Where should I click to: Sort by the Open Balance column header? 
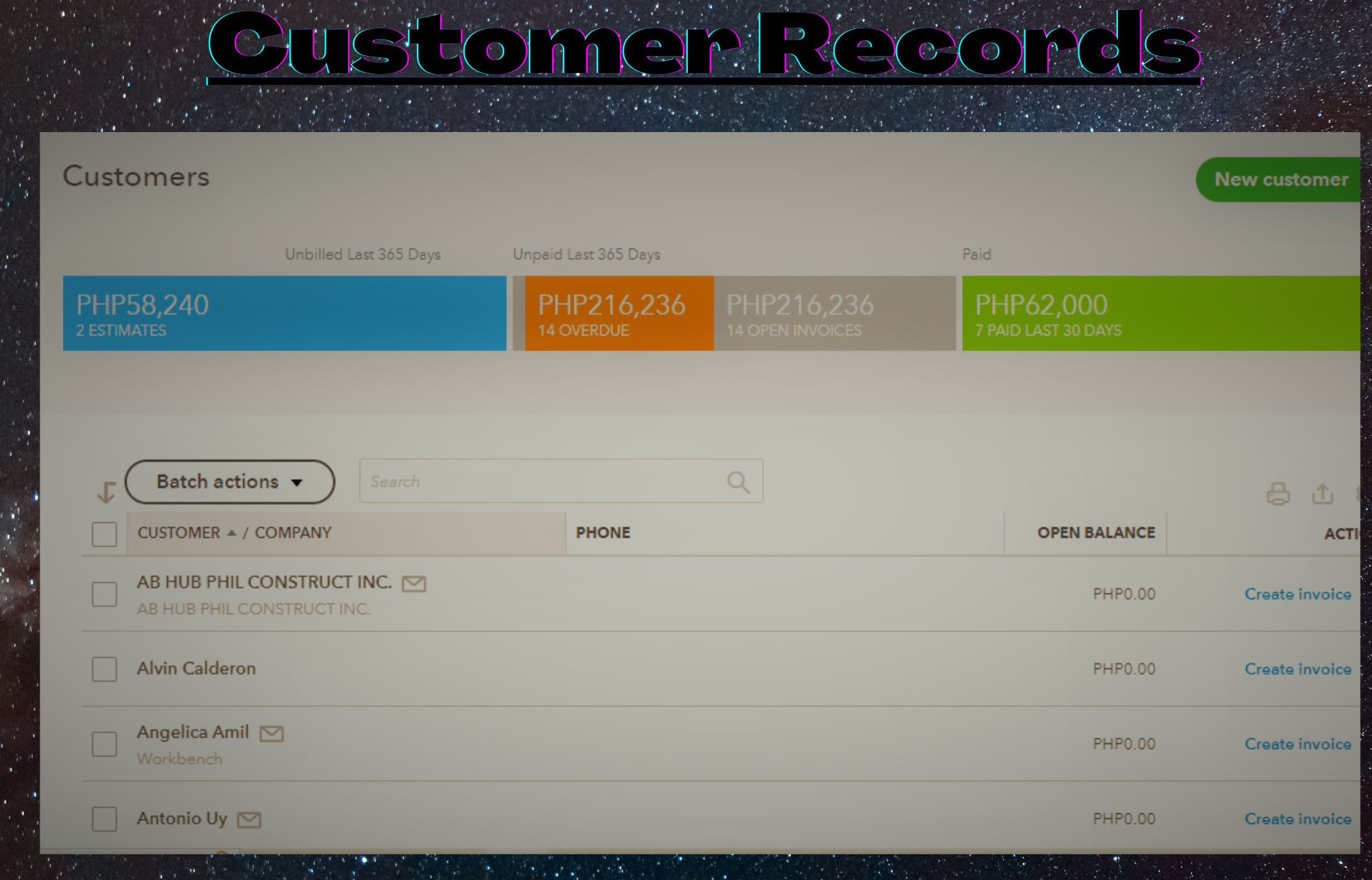[1095, 533]
